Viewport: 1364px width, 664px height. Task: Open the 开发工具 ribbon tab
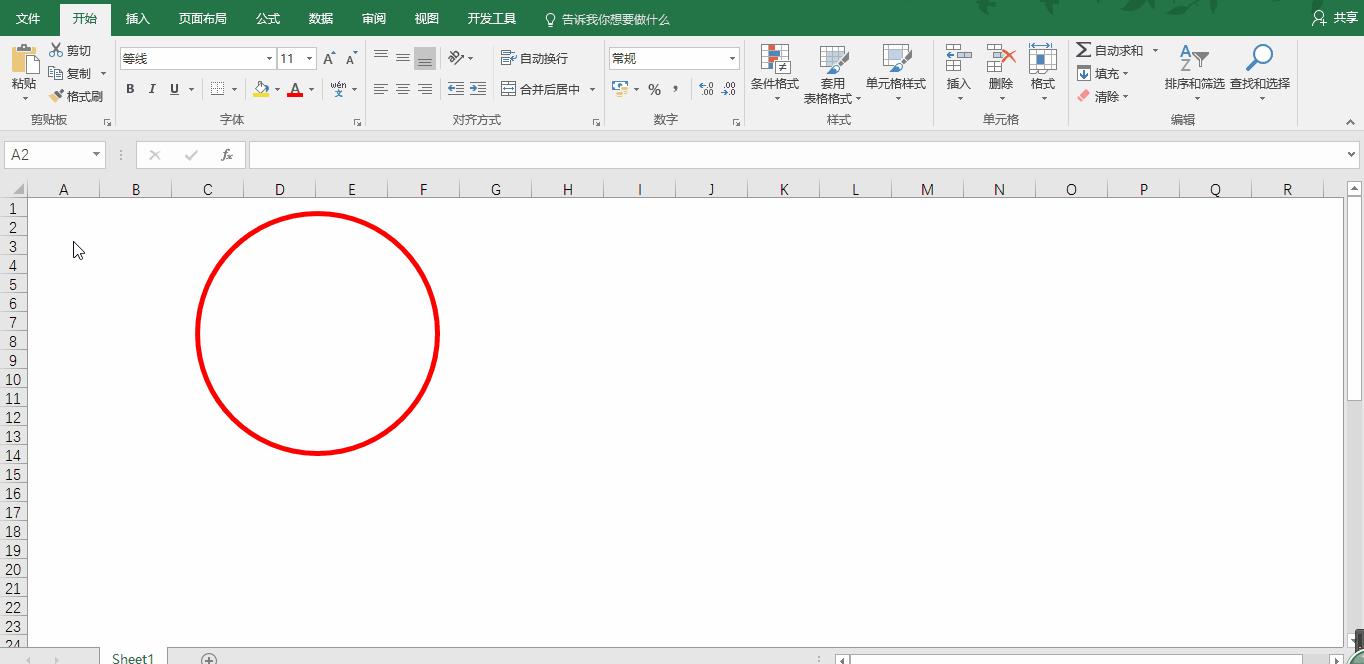[x=491, y=17]
